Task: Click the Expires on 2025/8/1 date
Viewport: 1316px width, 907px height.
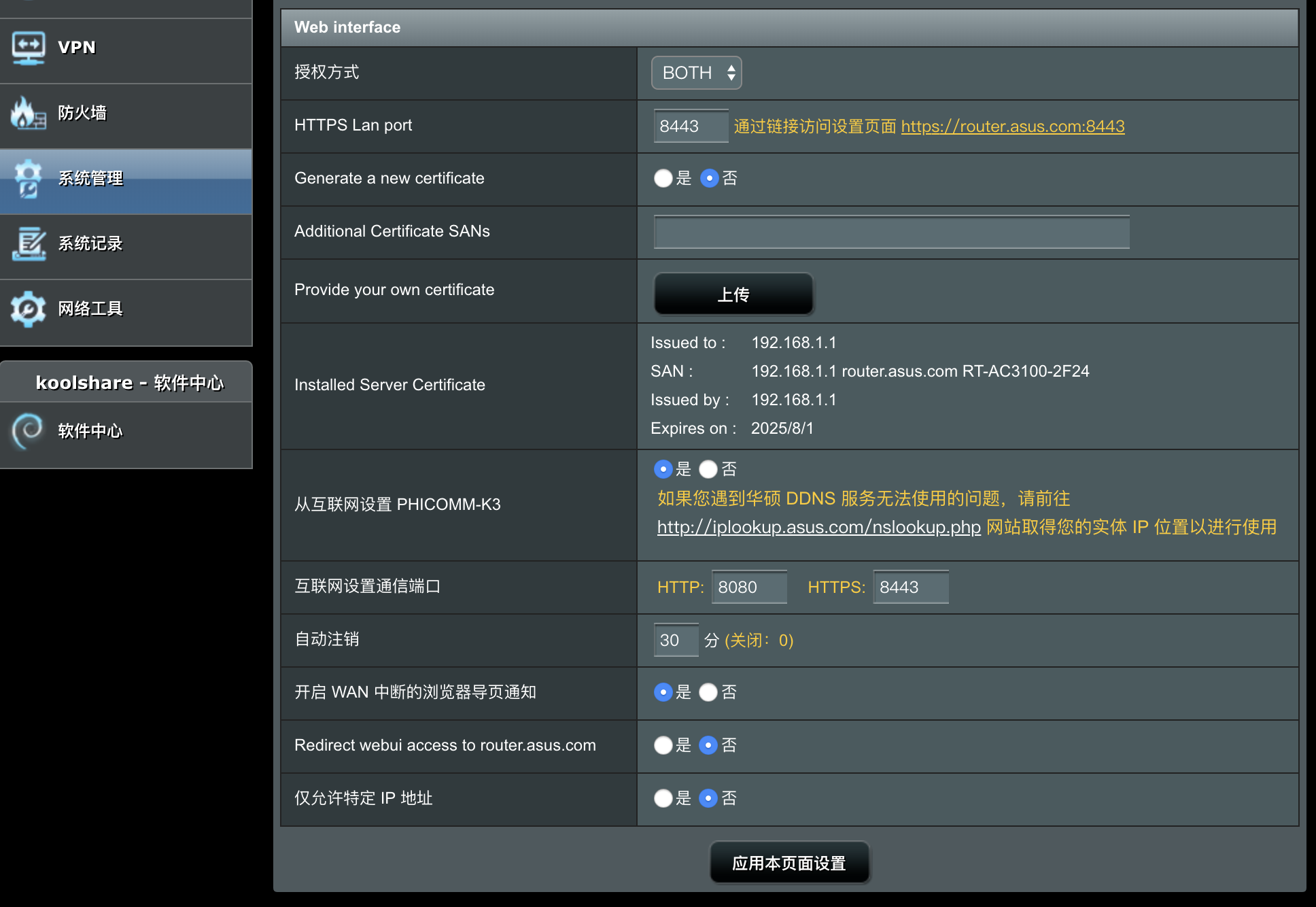Action: (782, 428)
